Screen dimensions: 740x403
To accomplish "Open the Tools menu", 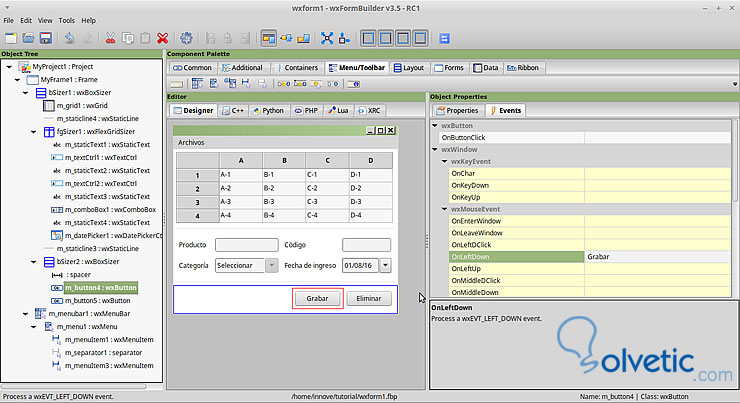I will 66,20.
